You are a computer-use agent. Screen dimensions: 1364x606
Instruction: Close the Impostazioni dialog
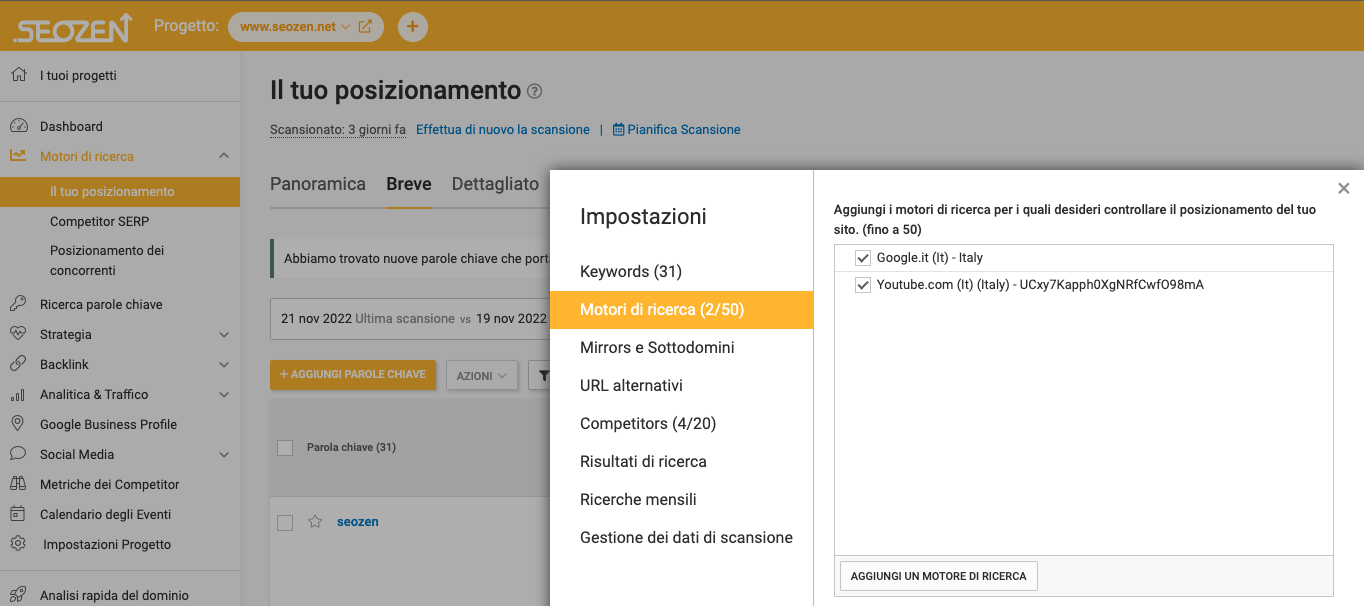point(1344,188)
